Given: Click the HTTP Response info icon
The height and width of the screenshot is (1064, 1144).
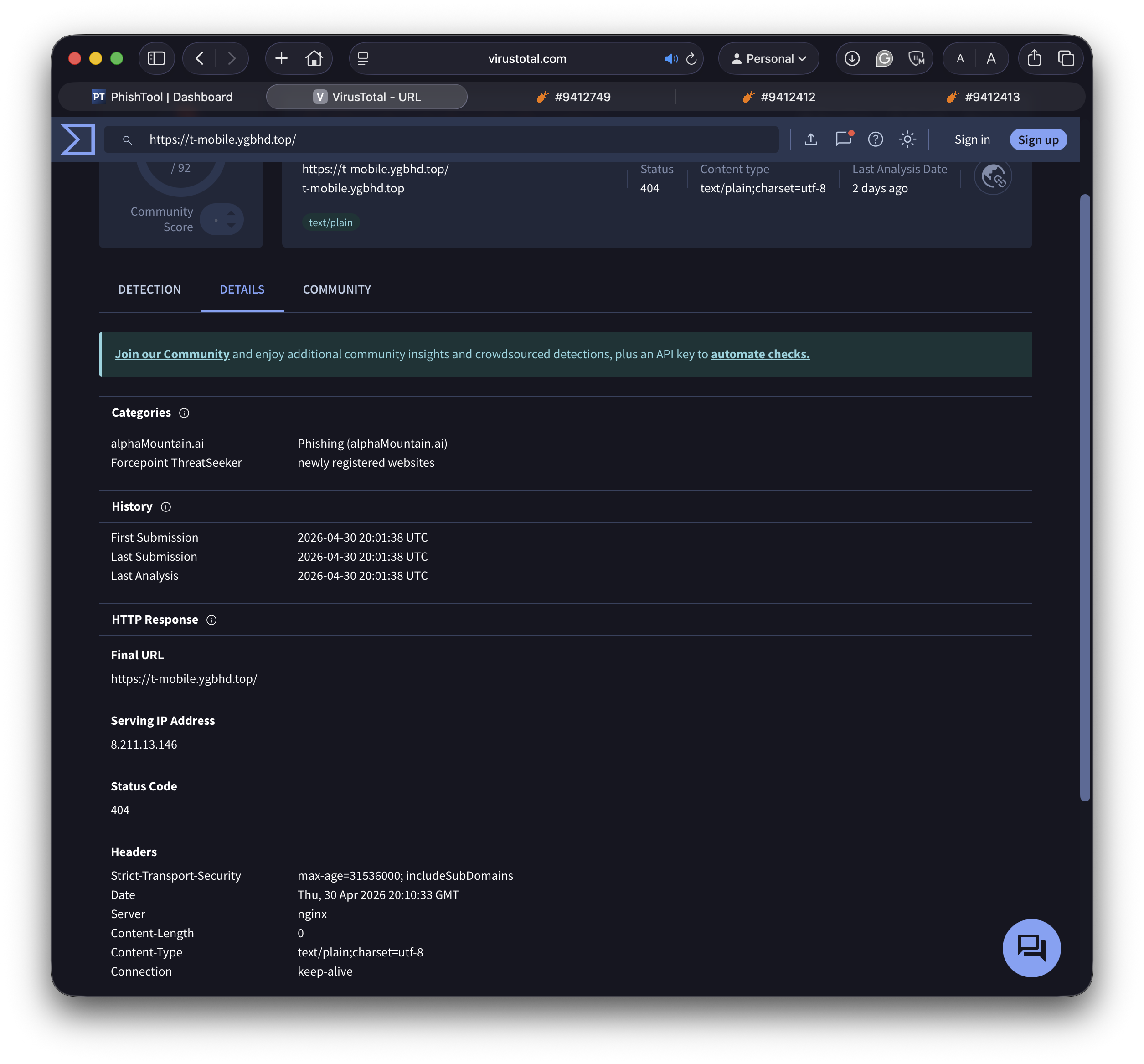Looking at the screenshot, I should click(x=211, y=619).
